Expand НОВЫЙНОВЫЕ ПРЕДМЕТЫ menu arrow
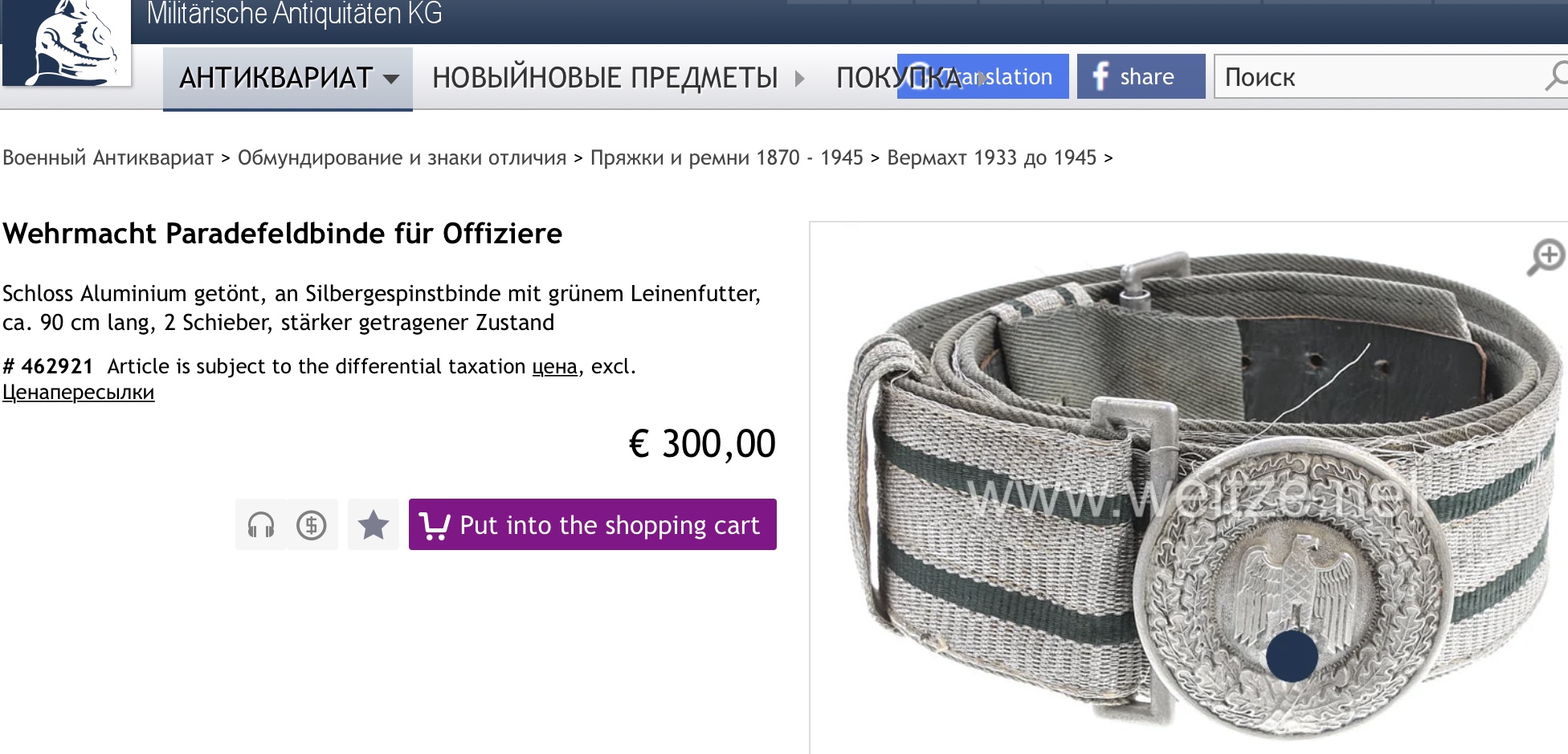The image size is (1568, 754). click(x=799, y=78)
